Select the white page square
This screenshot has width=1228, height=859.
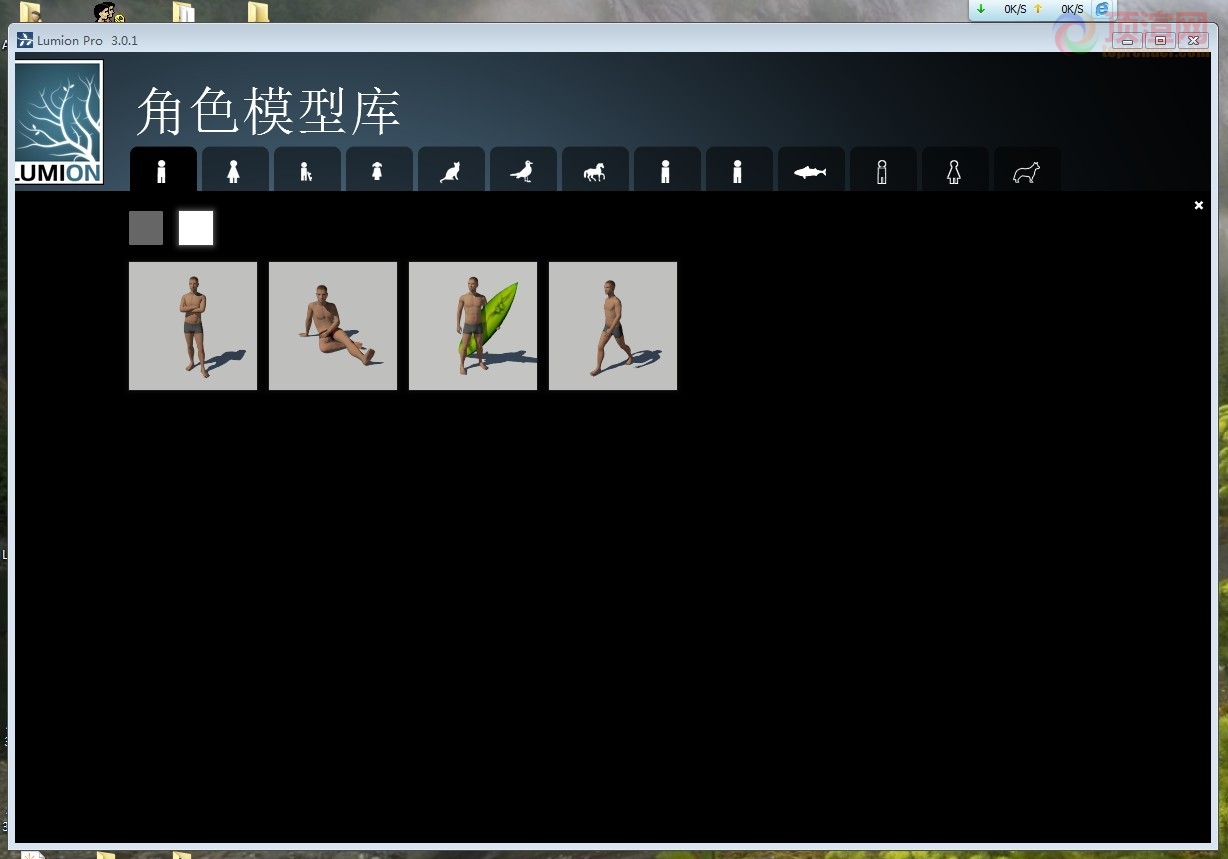pos(196,228)
